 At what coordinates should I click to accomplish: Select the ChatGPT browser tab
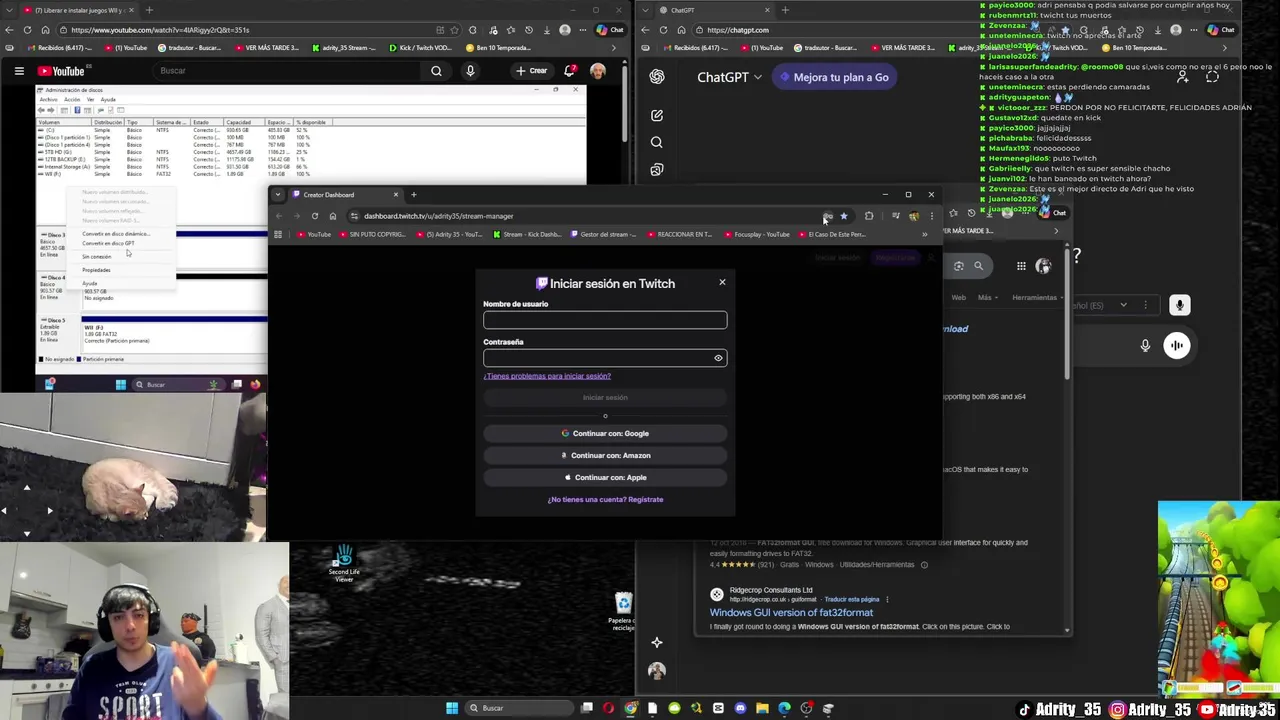tap(715, 10)
